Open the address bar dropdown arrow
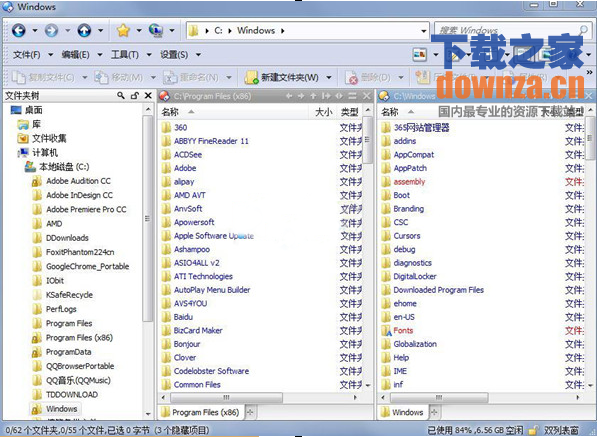Screen dimensions: 597x437 [x=423, y=30]
